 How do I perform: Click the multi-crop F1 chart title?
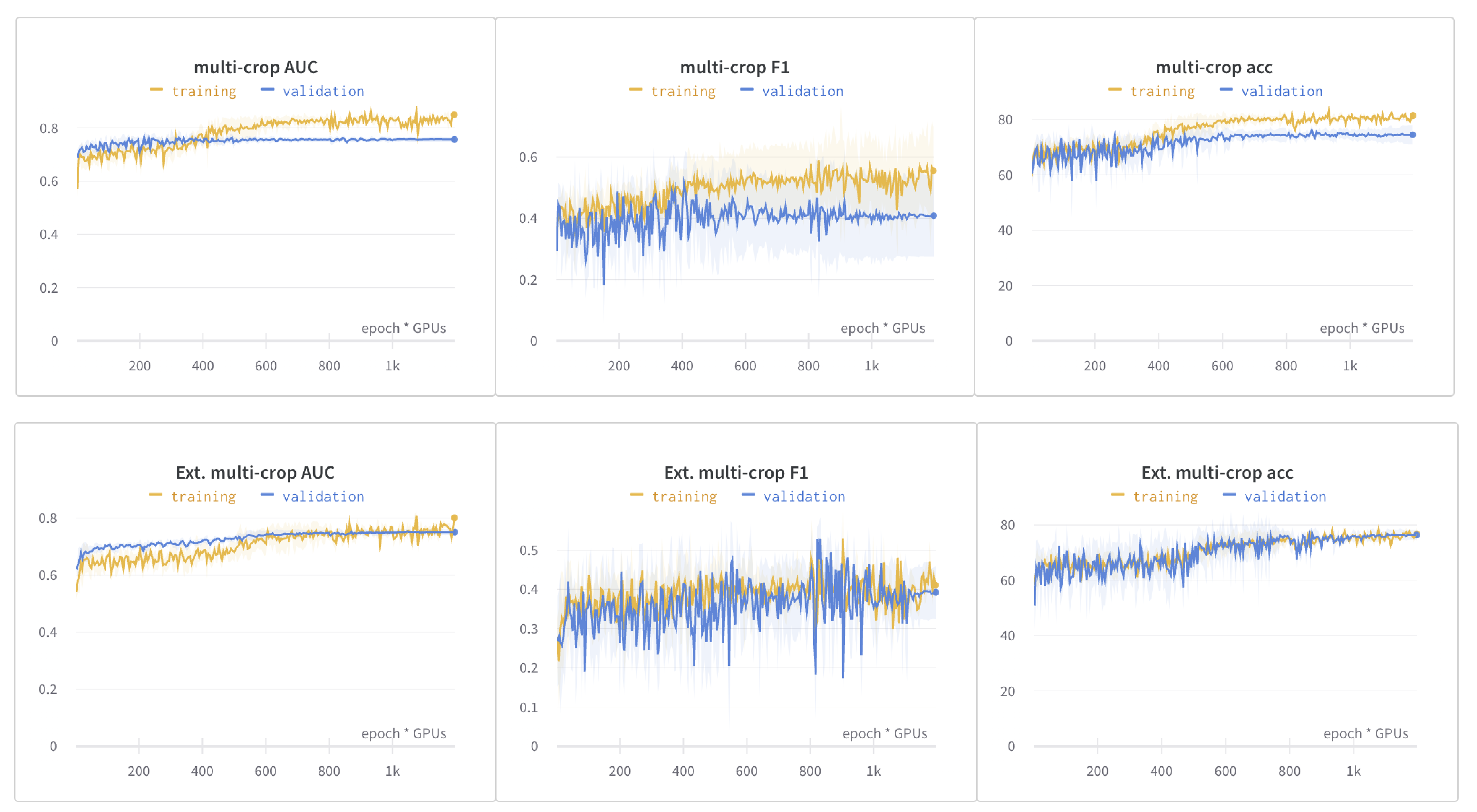735,67
